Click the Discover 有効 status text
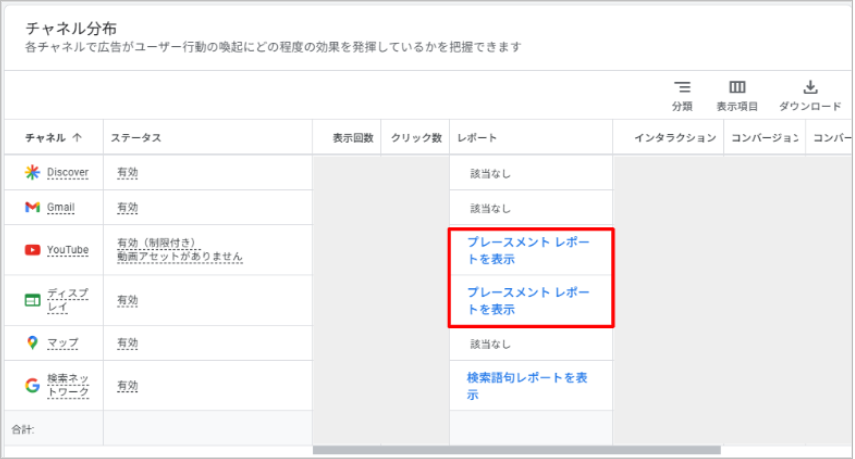Viewport: 855px width, 459px height. [127, 172]
